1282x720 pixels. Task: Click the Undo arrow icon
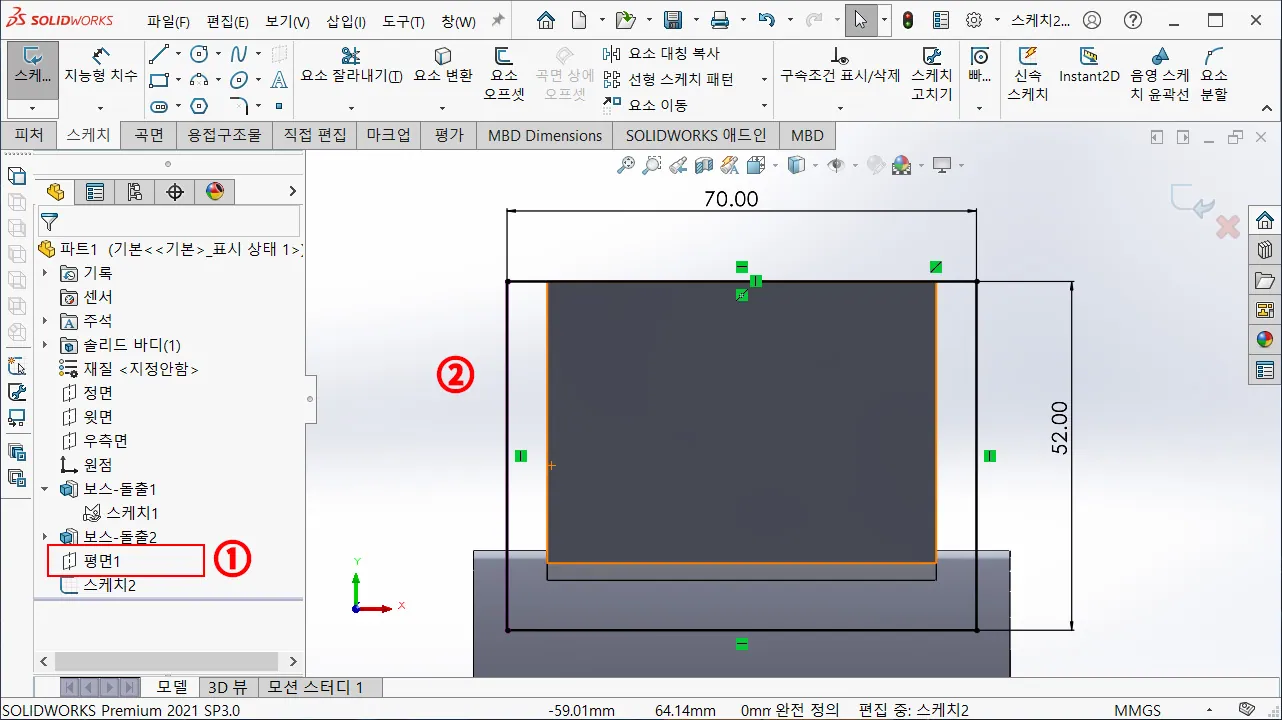click(766, 20)
